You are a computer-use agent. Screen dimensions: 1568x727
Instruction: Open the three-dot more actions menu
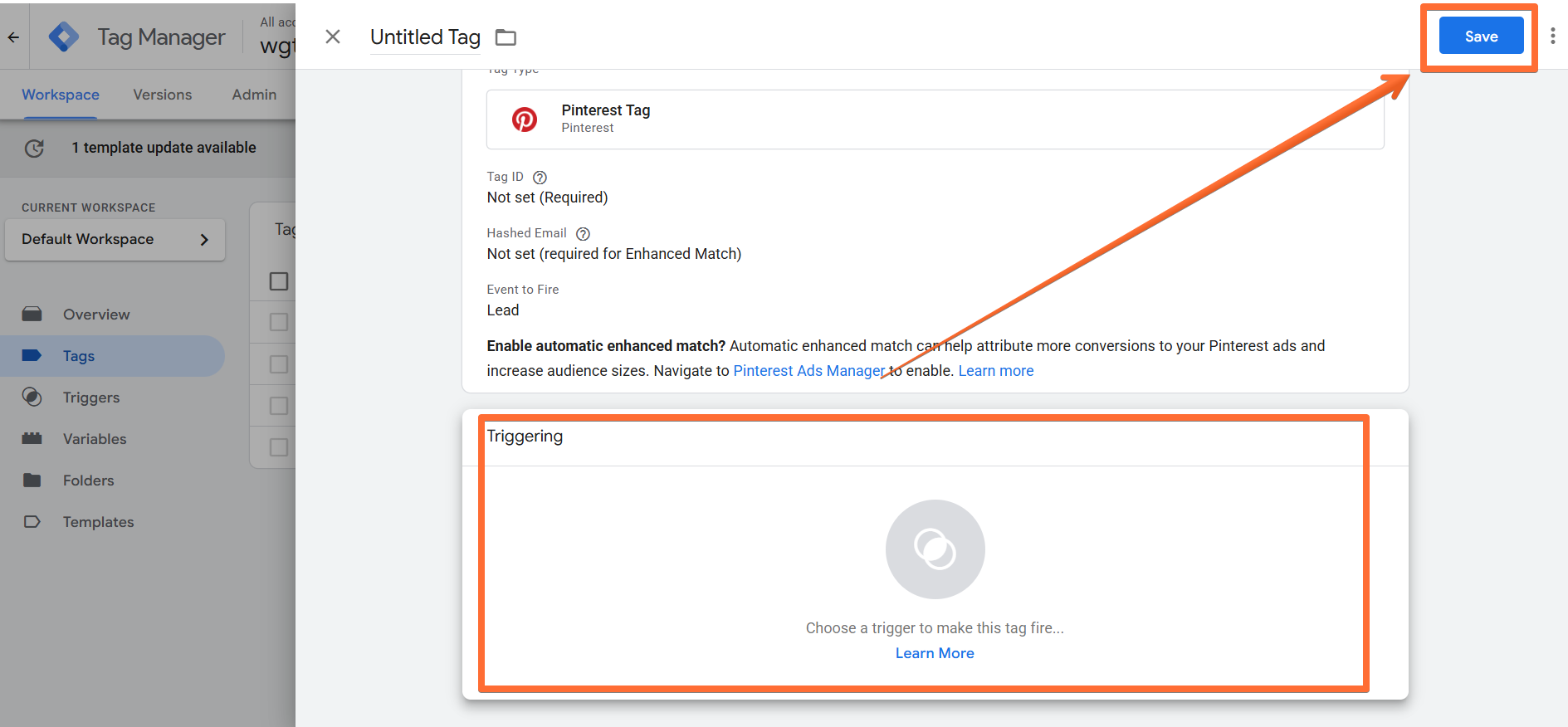click(1552, 37)
